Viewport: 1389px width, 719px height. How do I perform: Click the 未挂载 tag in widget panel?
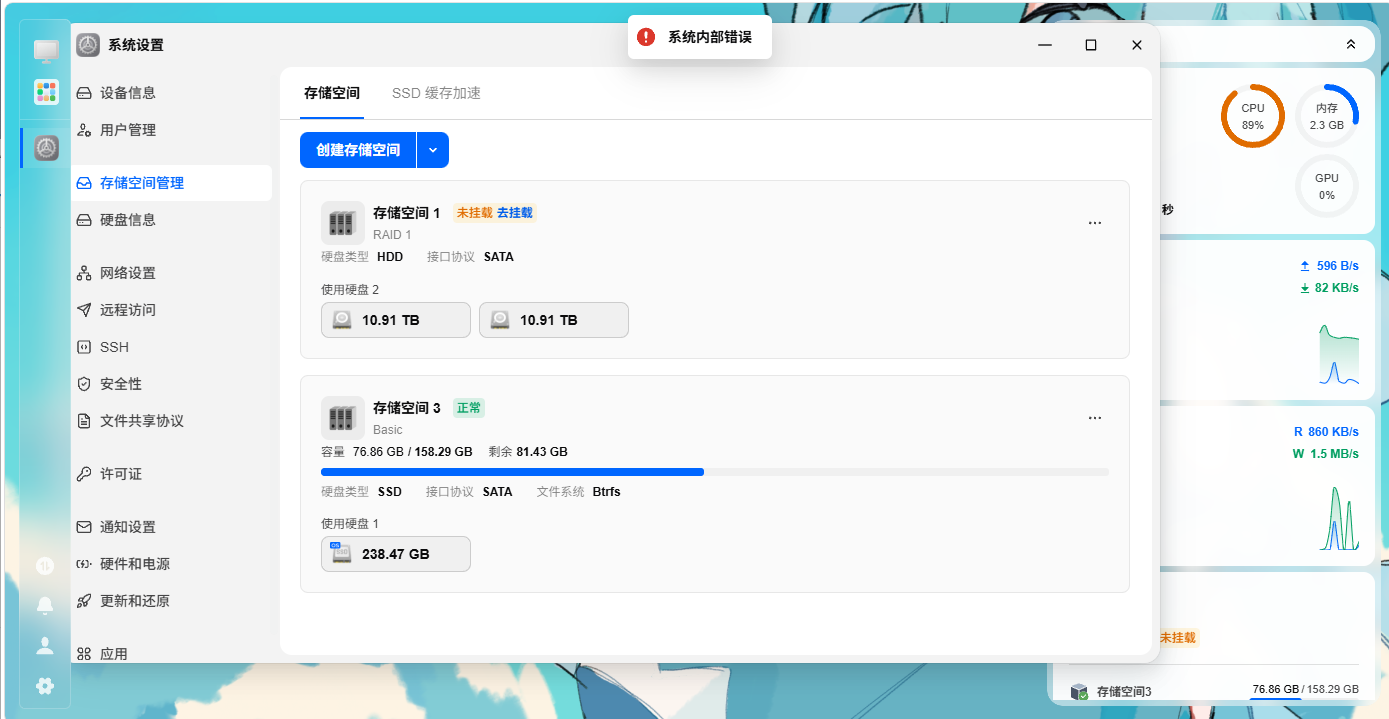pos(1178,638)
